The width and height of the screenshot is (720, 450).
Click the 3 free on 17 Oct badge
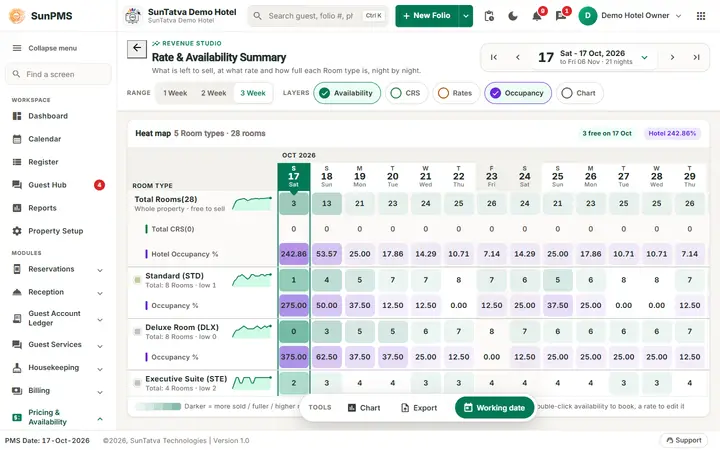point(607,134)
